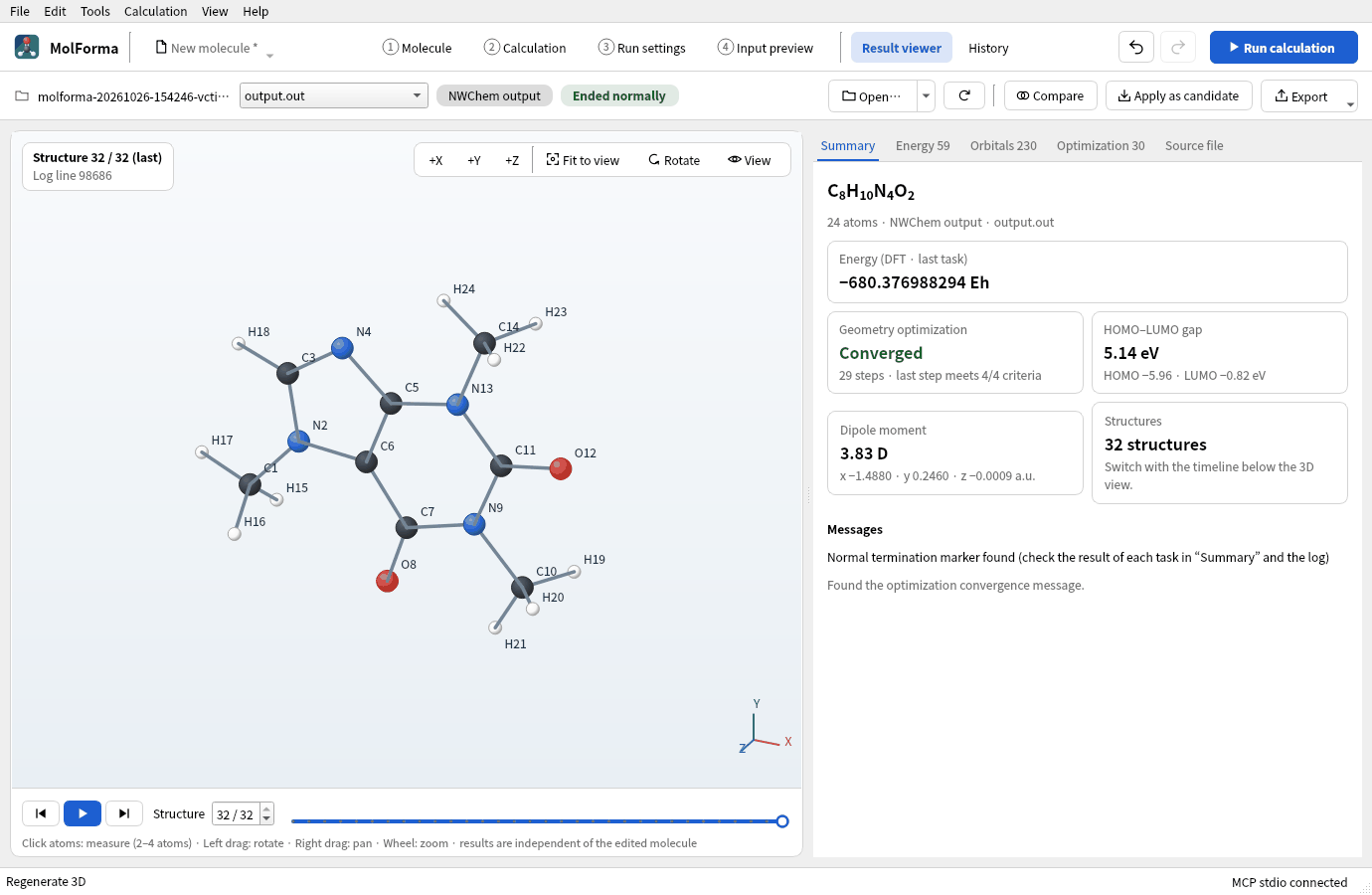This screenshot has height=895, width=1372.
Task: Play the structure animation
Action: (x=83, y=813)
